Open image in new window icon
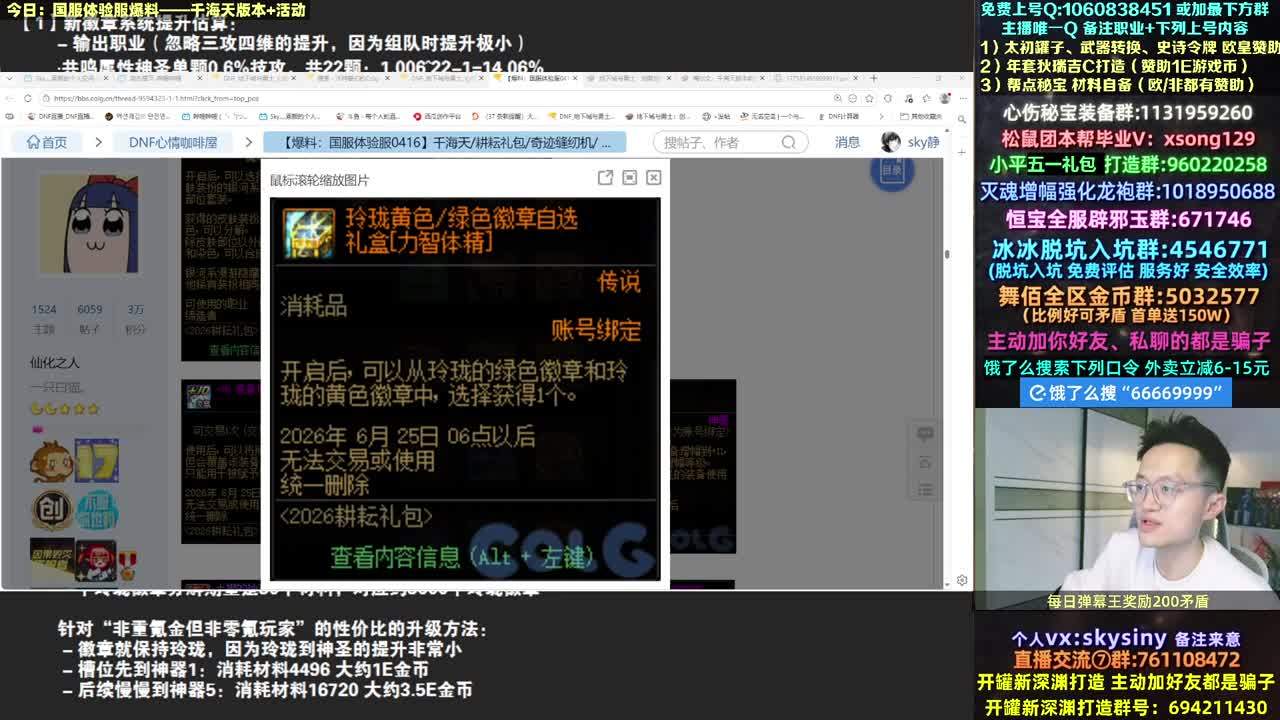The image size is (1280, 720). 605,177
